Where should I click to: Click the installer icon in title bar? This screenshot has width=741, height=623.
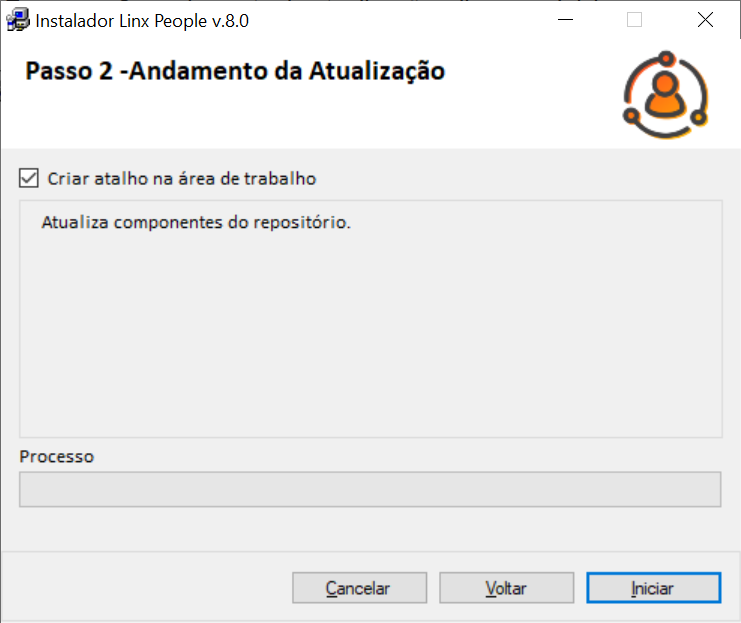(18, 20)
